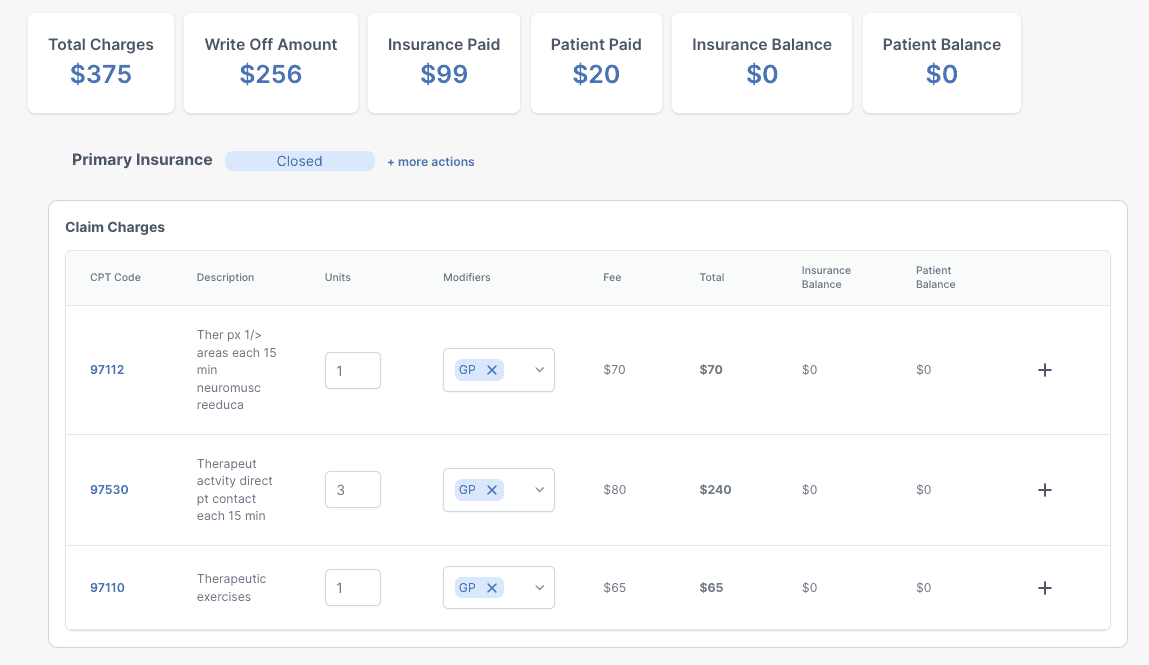Open modifiers dropdown for CPT 97112
1149x665 pixels.
[539, 370]
